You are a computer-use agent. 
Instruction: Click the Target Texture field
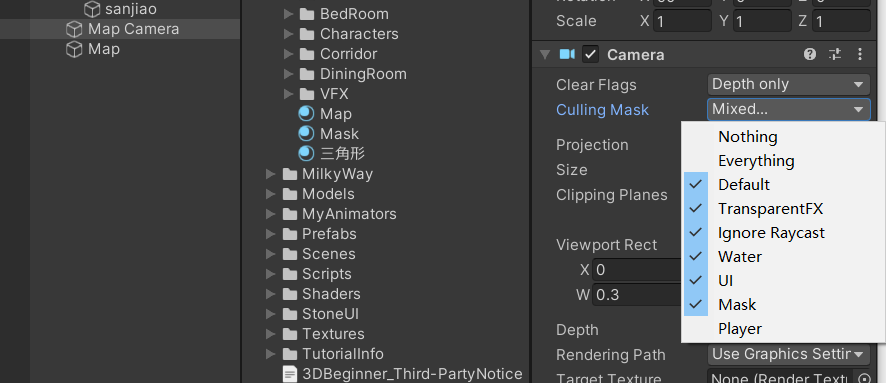click(x=781, y=377)
